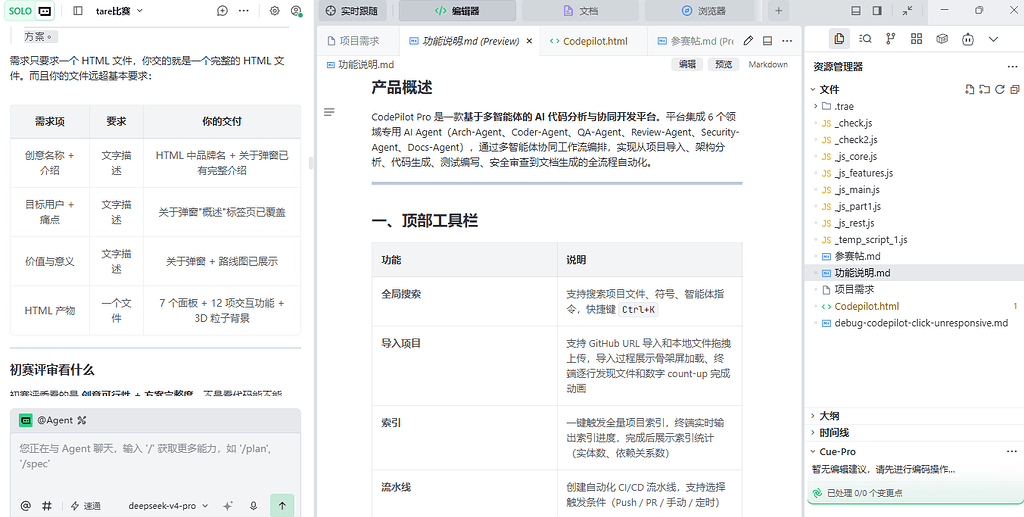Open 资源管理器 more options ellipsis
Image resolution: width=1024 pixels, height=517 pixels.
(1012, 67)
